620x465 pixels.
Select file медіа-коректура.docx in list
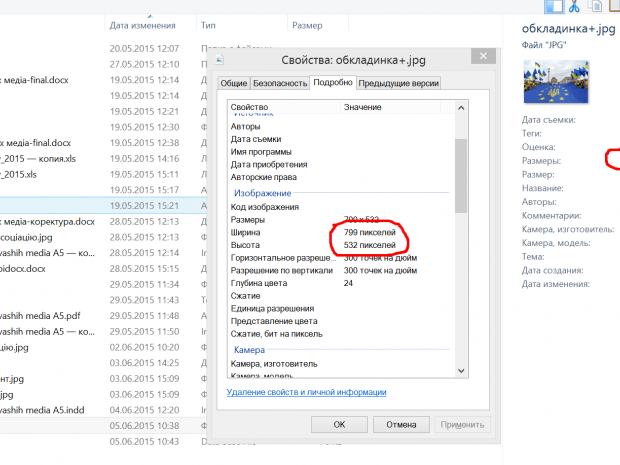tap(48, 221)
